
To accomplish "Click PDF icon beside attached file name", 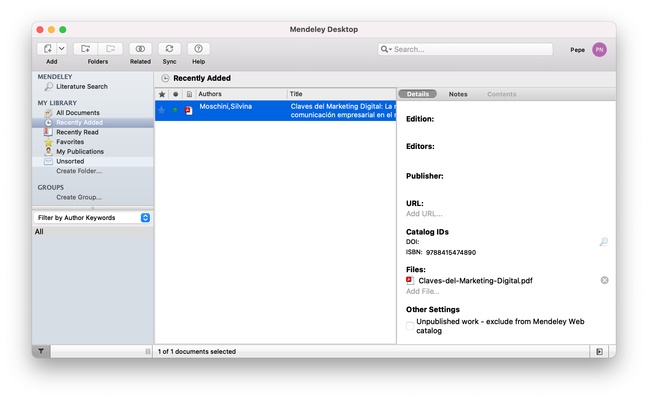I will tap(410, 281).
